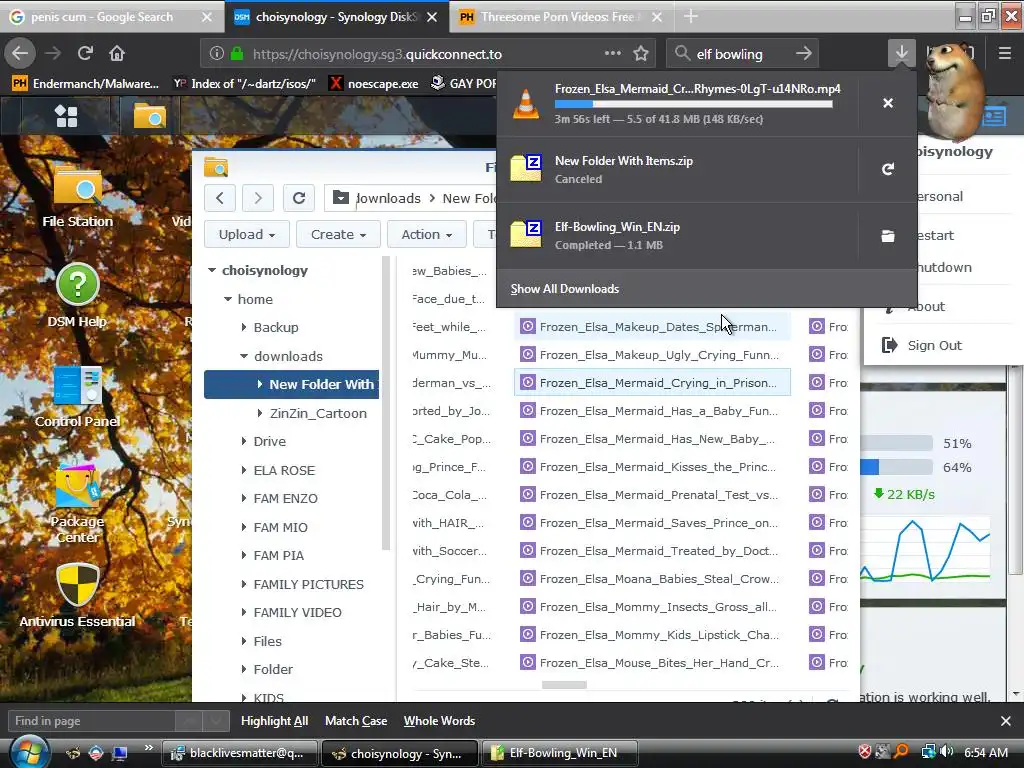Go to the Firefox home page
Image resolution: width=1024 pixels, height=768 pixels.
(117, 53)
